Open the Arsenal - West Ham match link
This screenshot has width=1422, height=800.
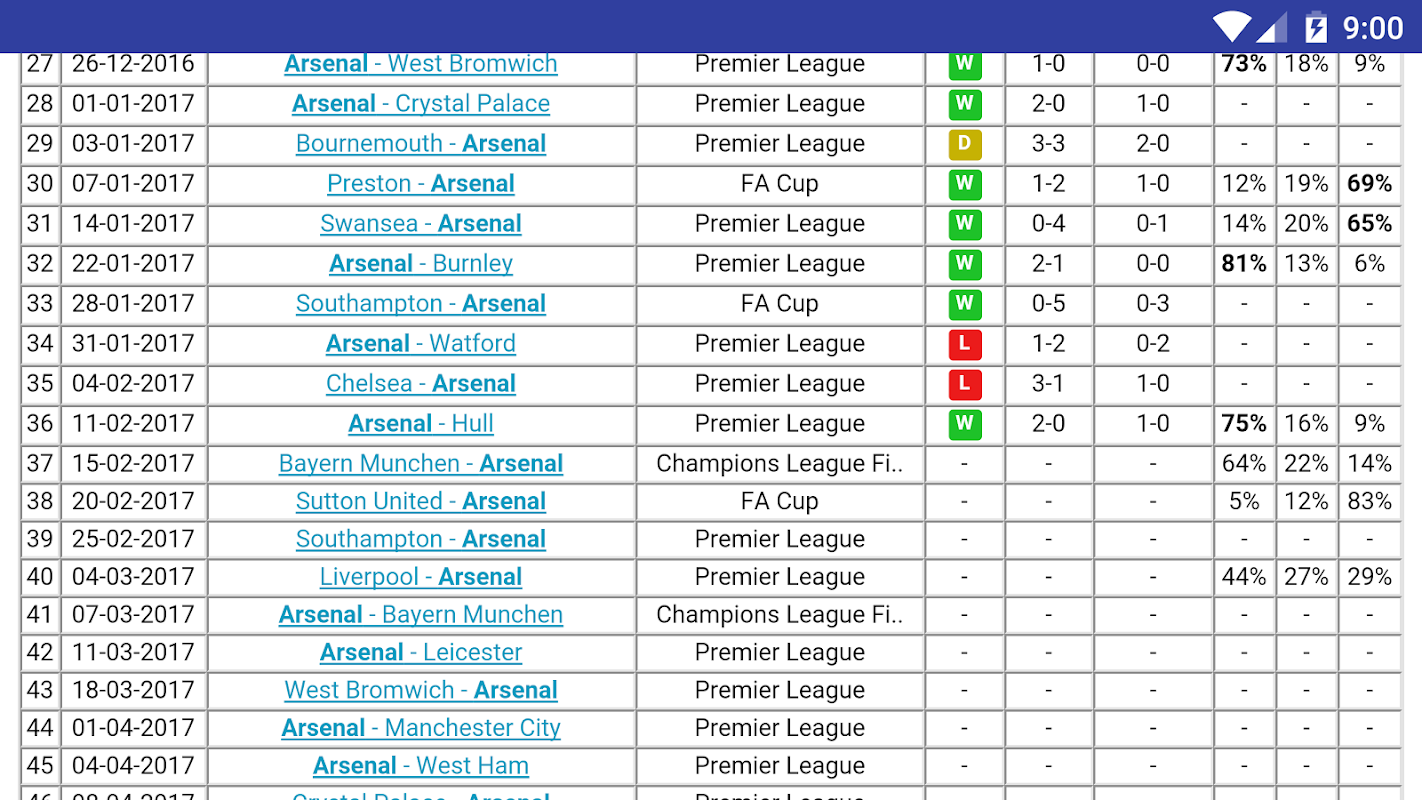[421, 766]
